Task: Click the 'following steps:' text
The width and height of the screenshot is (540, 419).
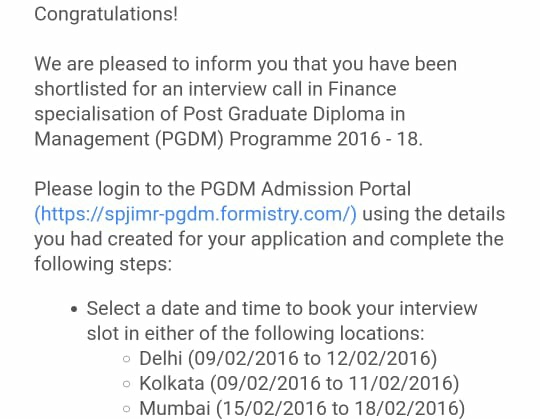Action: pyautogui.click(x=103, y=264)
